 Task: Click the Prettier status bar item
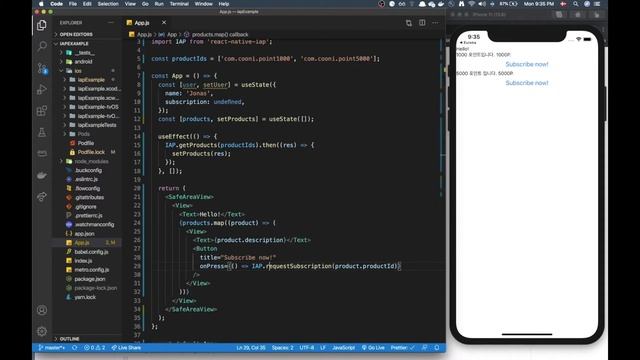(402, 348)
